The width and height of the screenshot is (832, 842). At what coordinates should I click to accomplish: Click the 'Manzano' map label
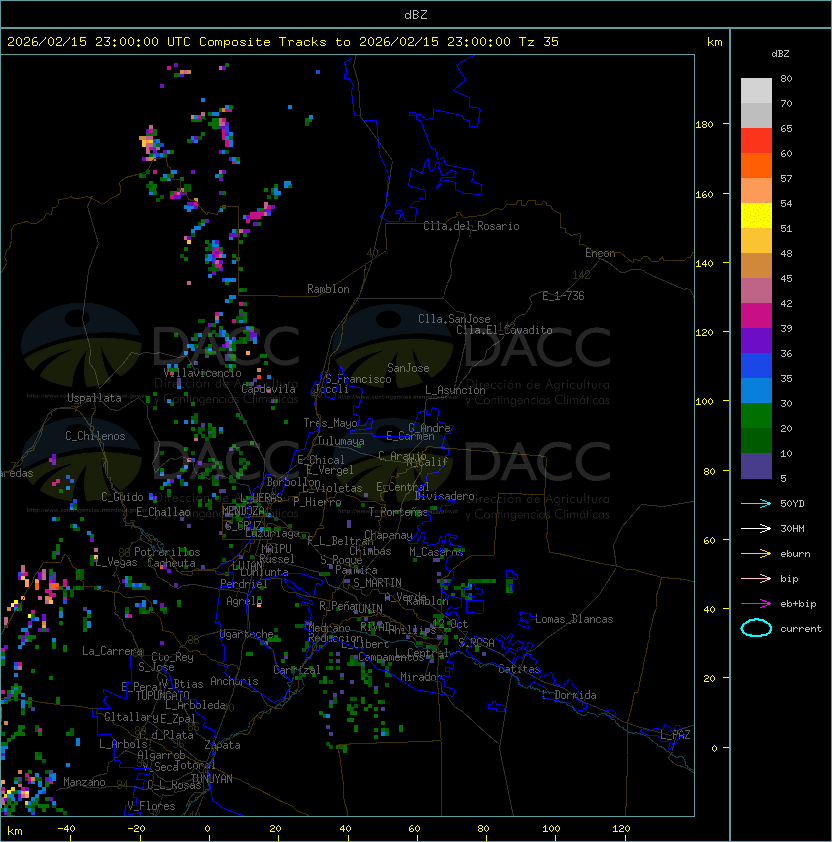[x=84, y=782]
